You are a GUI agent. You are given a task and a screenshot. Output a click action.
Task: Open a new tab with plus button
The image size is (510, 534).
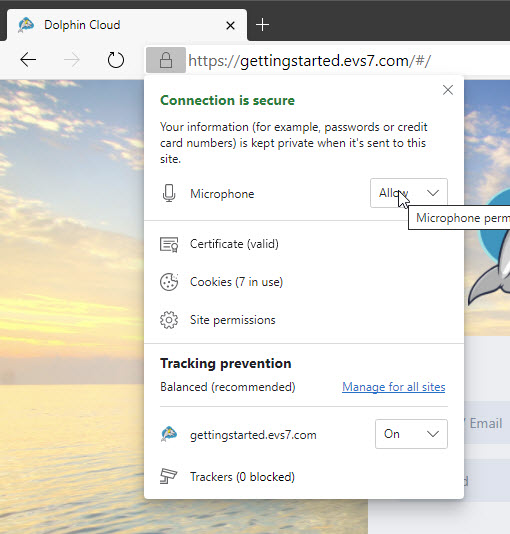pyautogui.click(x=262, y=25)
